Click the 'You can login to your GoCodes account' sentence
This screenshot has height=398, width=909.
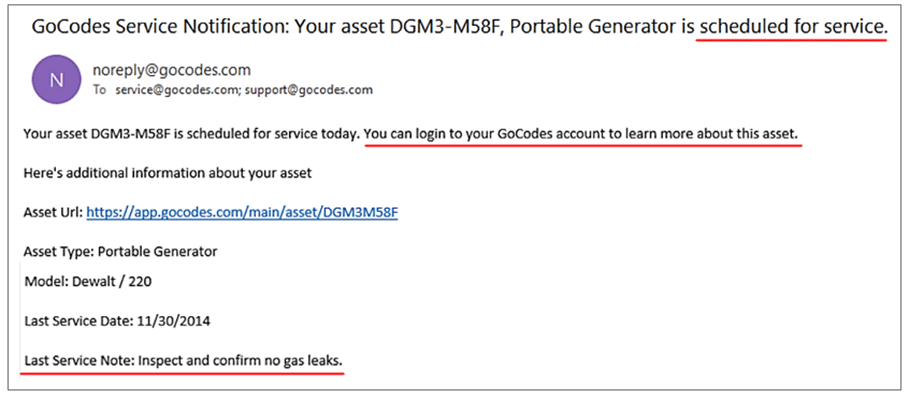coord(581,134)
